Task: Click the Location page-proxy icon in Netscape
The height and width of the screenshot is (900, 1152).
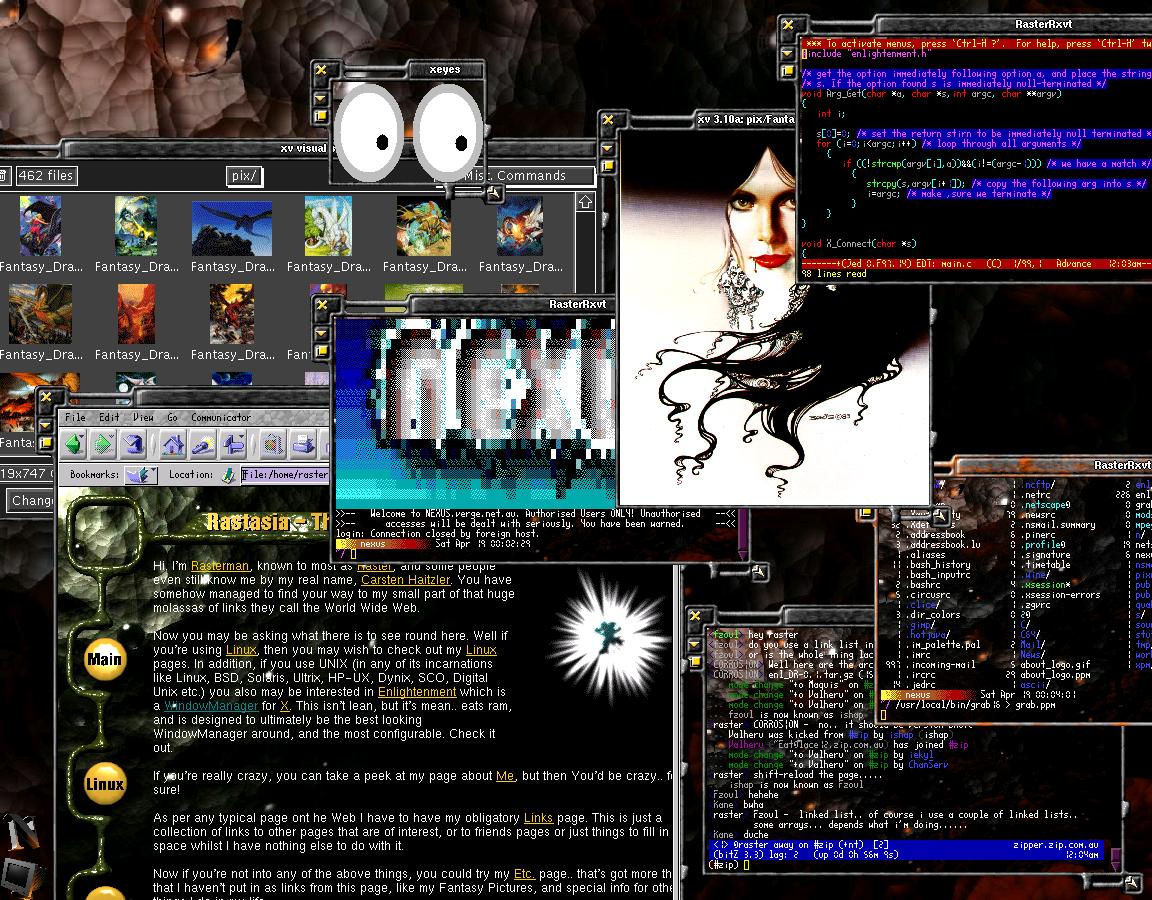Action: click(x=228, y=475)
